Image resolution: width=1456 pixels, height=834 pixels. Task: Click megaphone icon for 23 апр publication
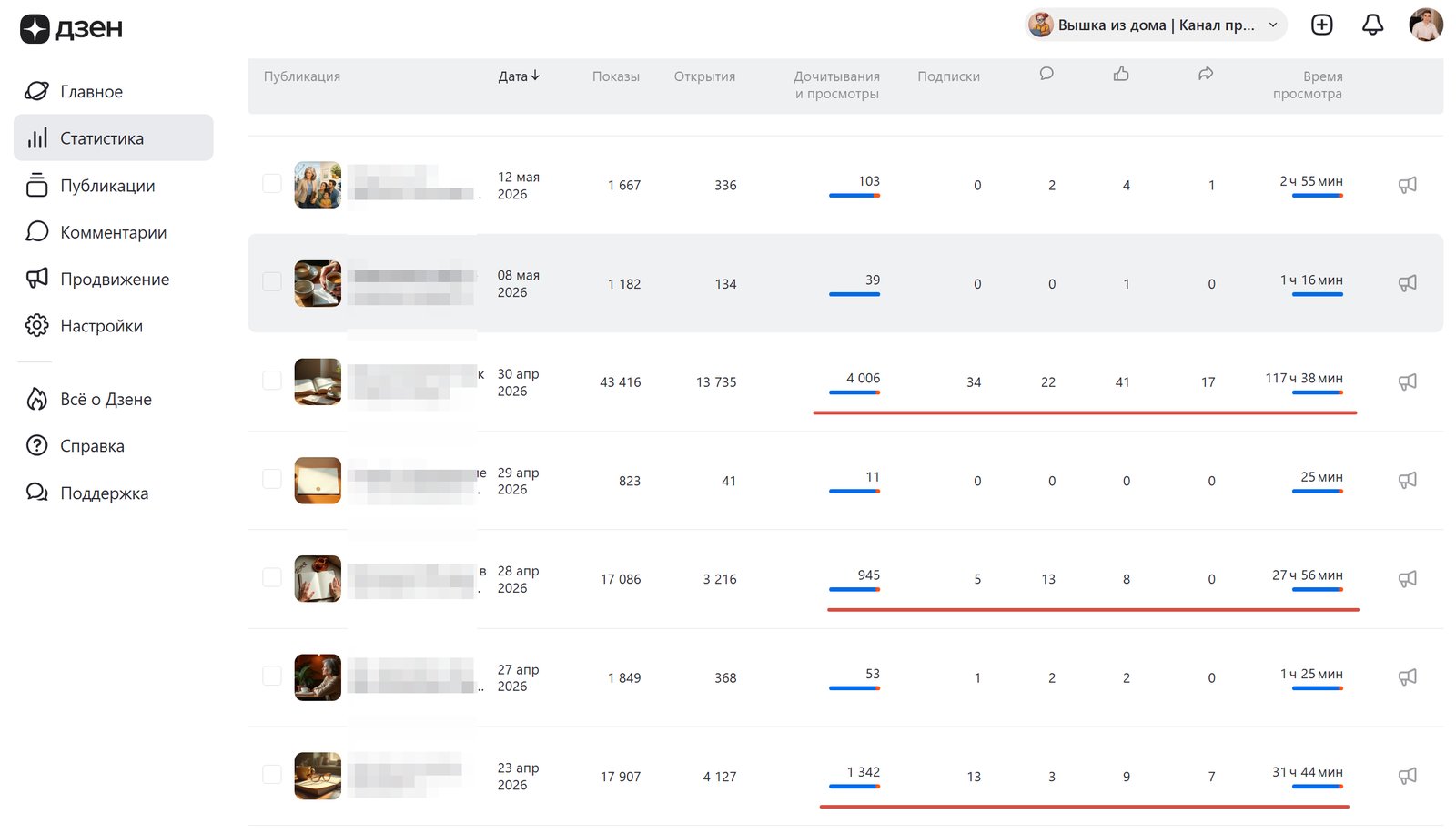(1407, 776)
